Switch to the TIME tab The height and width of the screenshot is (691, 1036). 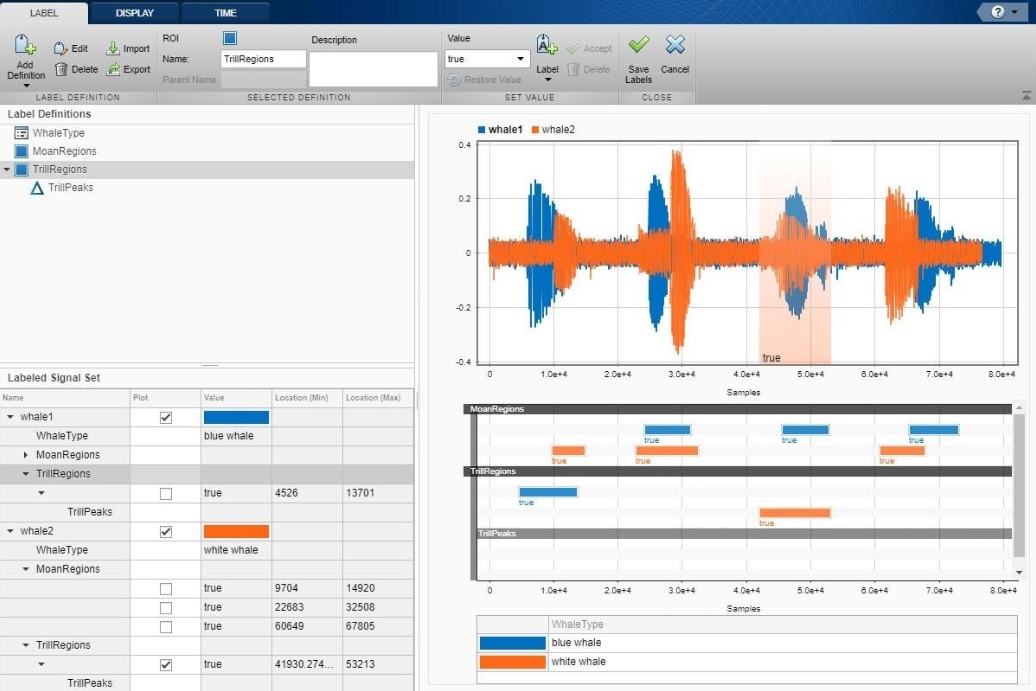click(x=225, y=13)
